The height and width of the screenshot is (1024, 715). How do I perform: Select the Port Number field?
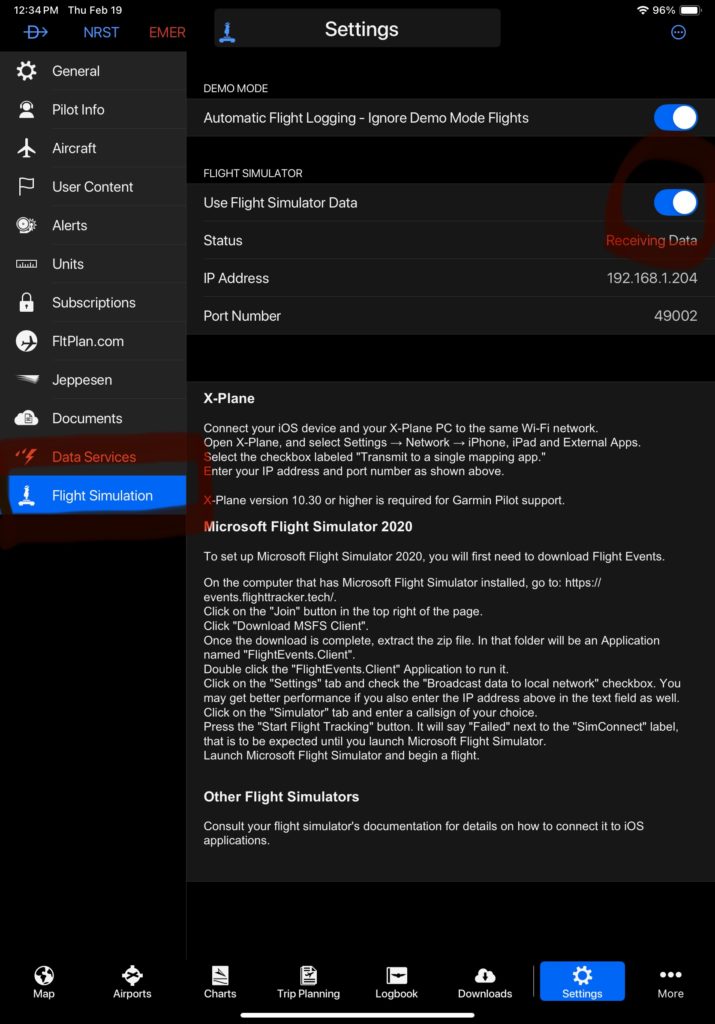click(450, 316)
